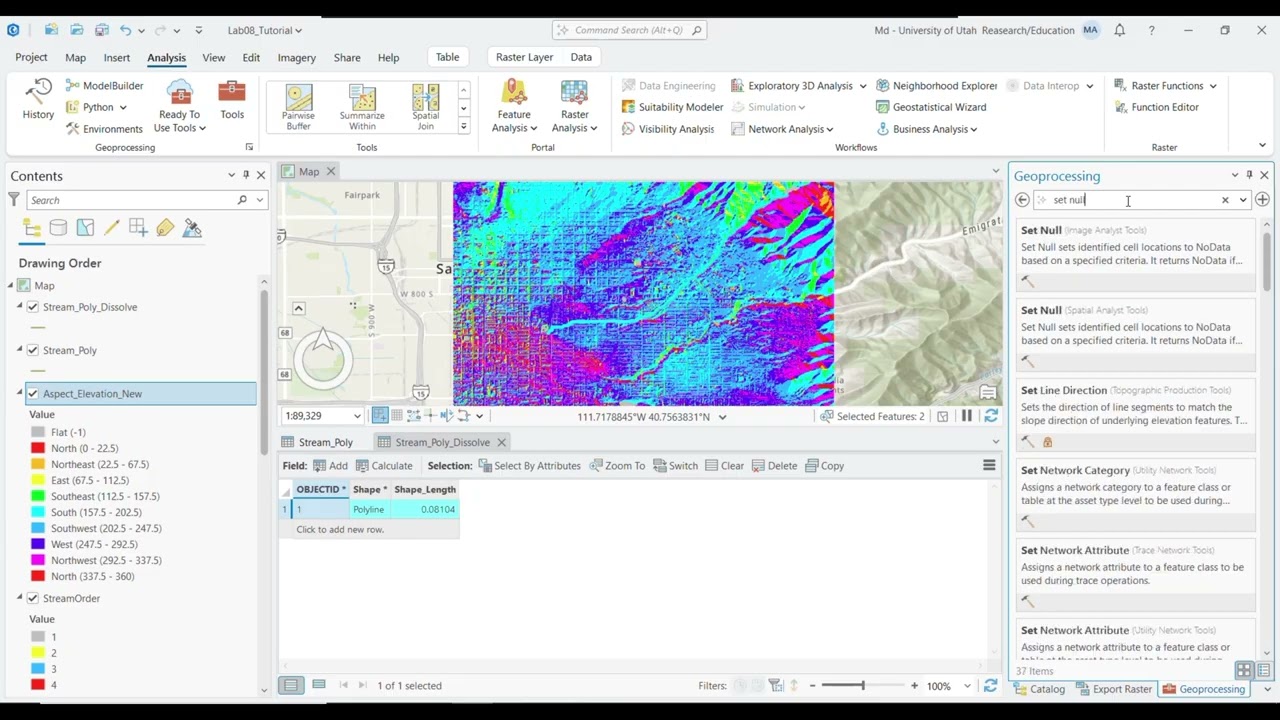Open the Tools toolbox icon
1280x720 pixels.
coord(232,100)
